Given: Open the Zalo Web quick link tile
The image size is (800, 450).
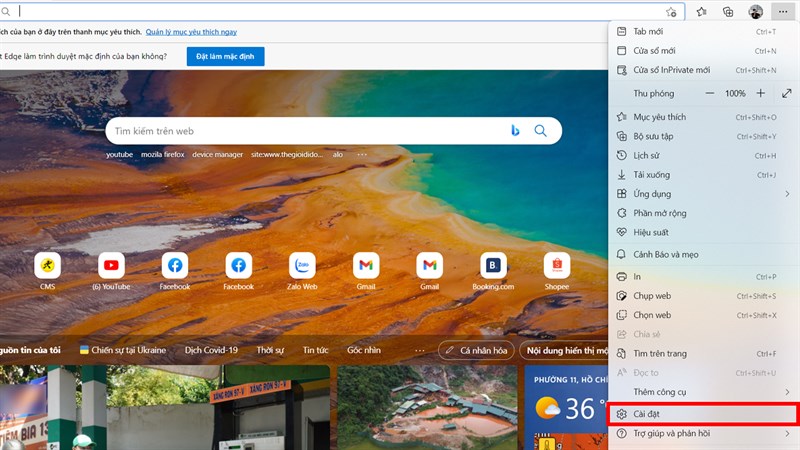Looking at the screenshot, I should [x=302, y=271].
